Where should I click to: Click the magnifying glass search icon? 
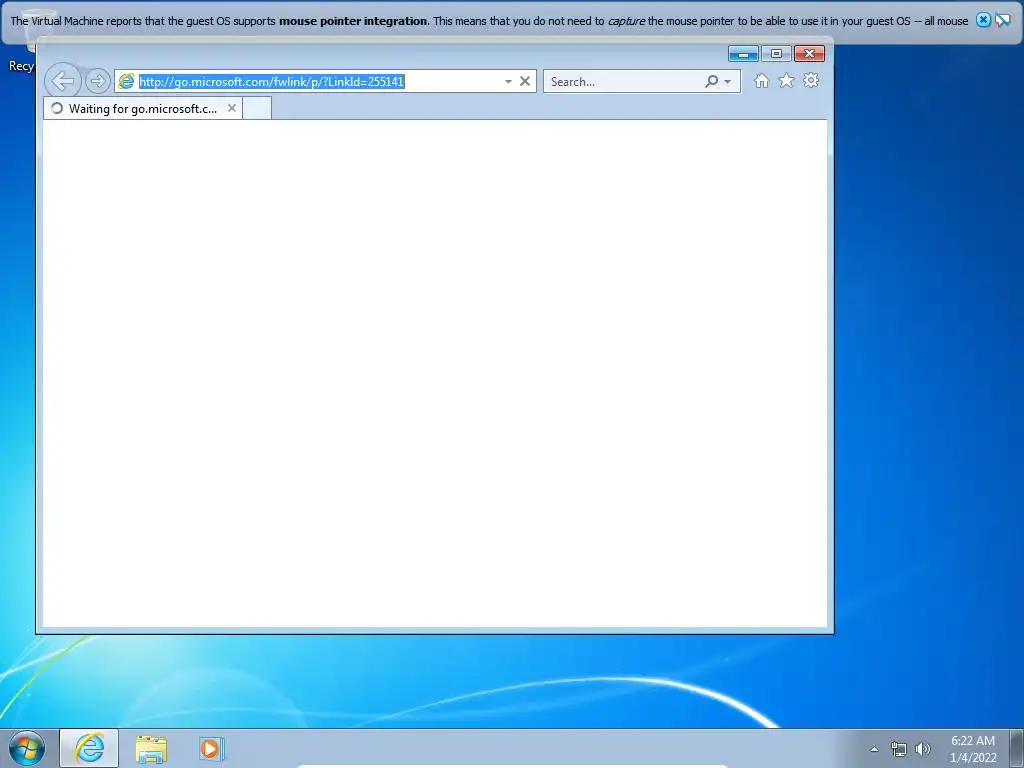point(711,82)
